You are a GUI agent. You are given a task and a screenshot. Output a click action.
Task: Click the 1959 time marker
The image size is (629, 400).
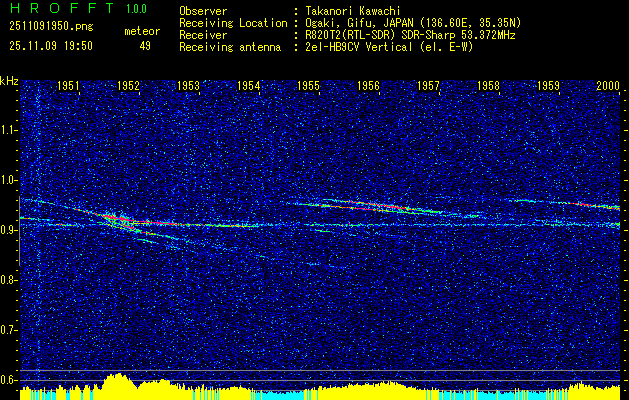coord(548,85)
